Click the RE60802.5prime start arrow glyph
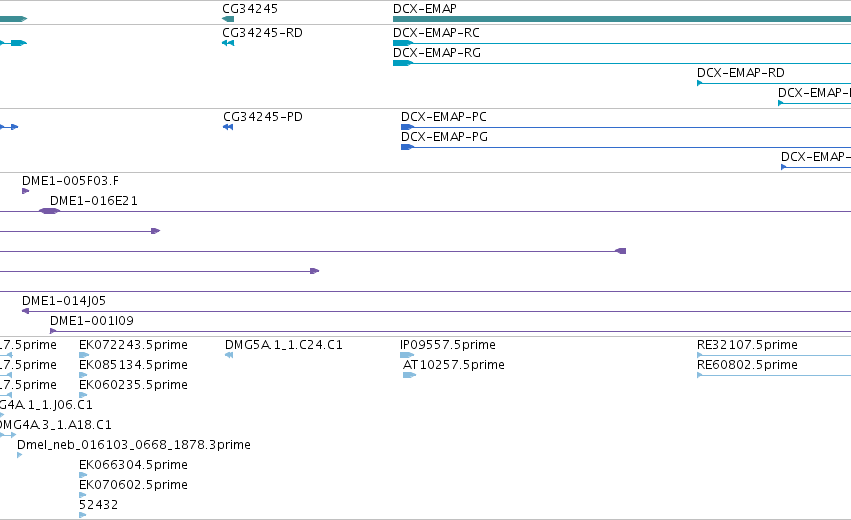The height and width of the screenshot is (520, 851). [700, 375]
